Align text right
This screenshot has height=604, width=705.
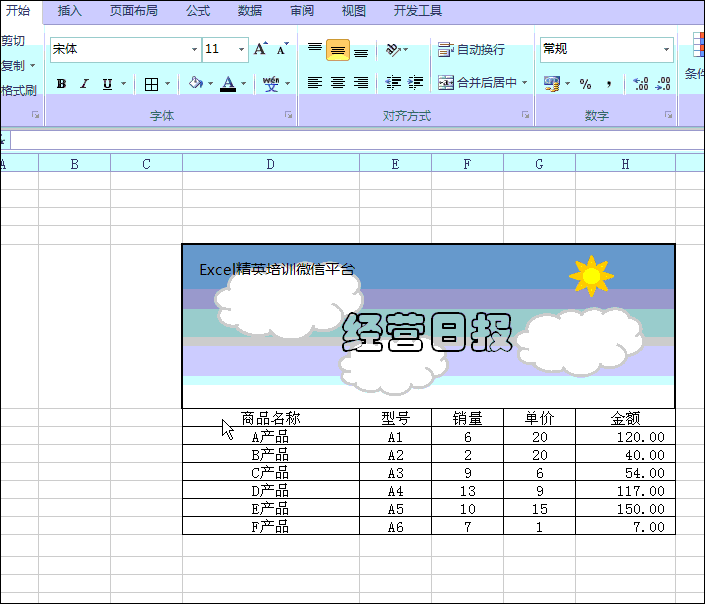(361, 83)
